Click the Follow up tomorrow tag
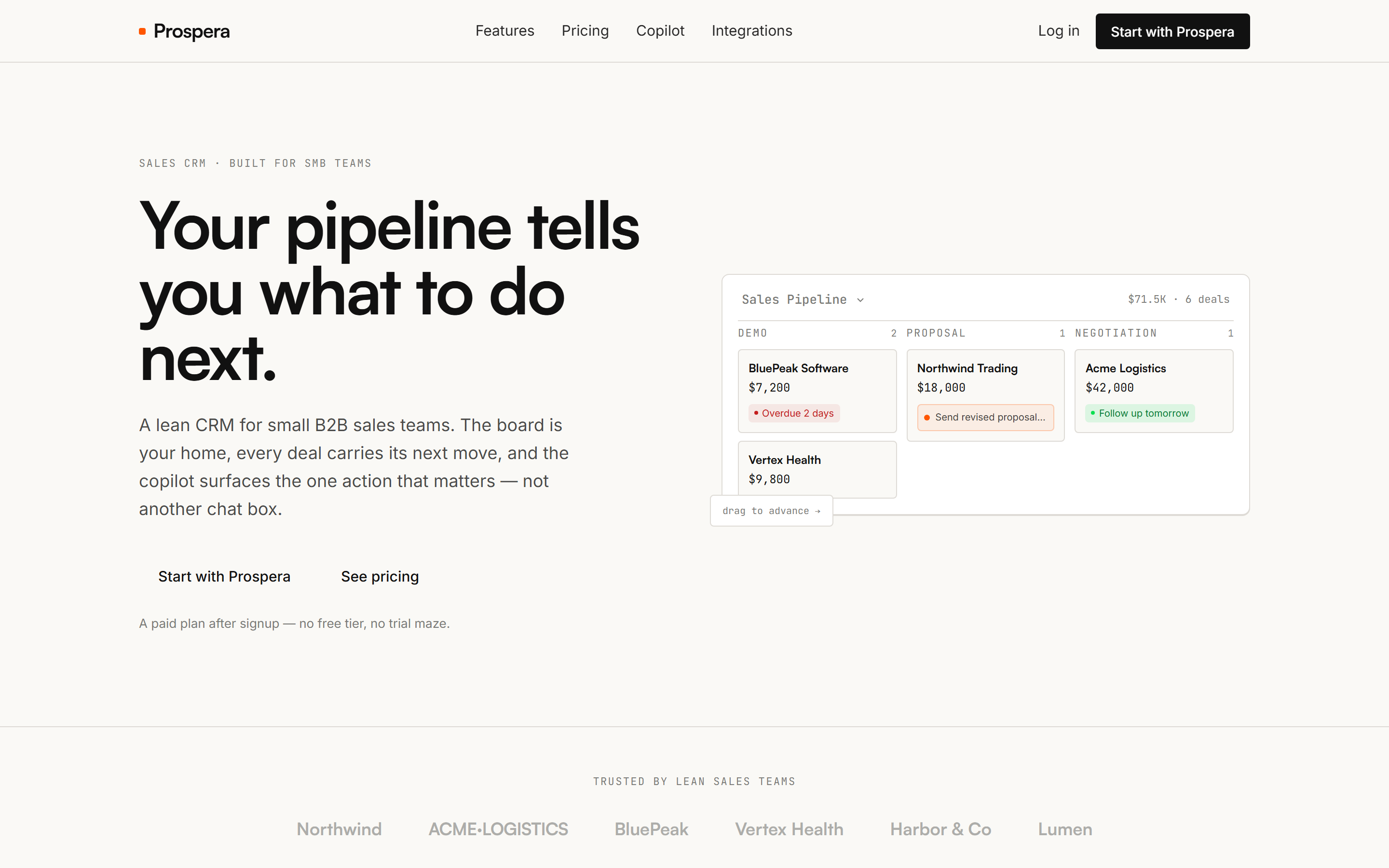 pos(1139,413)
